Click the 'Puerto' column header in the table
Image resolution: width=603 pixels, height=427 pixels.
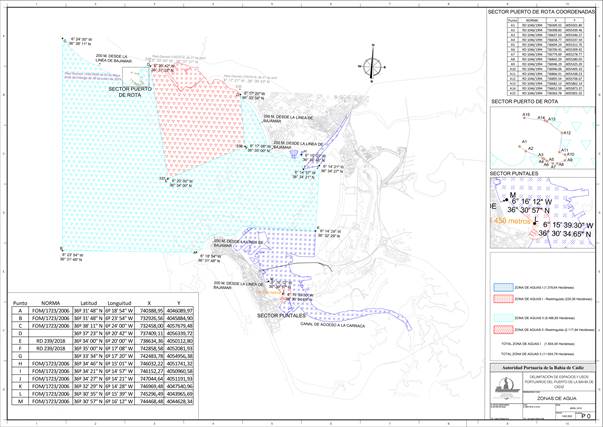20,303
